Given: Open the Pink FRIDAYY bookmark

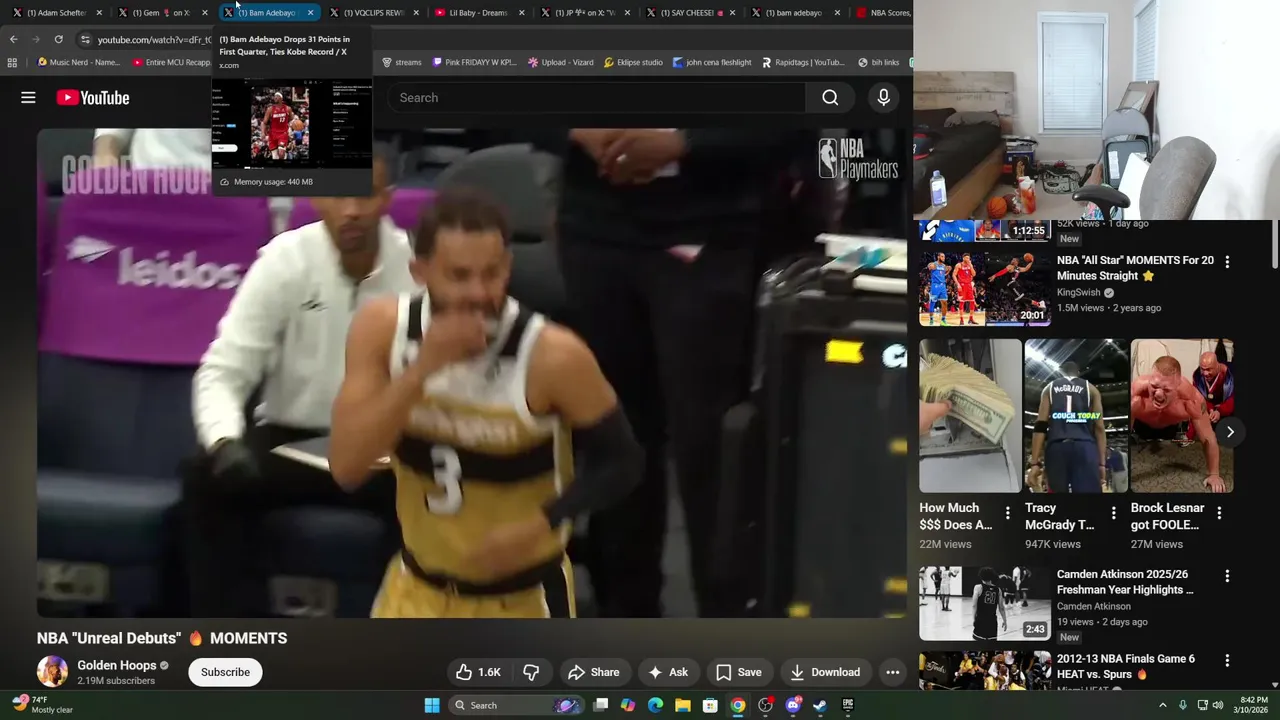Looking at the screenshot, I should (x=474, y=62).
